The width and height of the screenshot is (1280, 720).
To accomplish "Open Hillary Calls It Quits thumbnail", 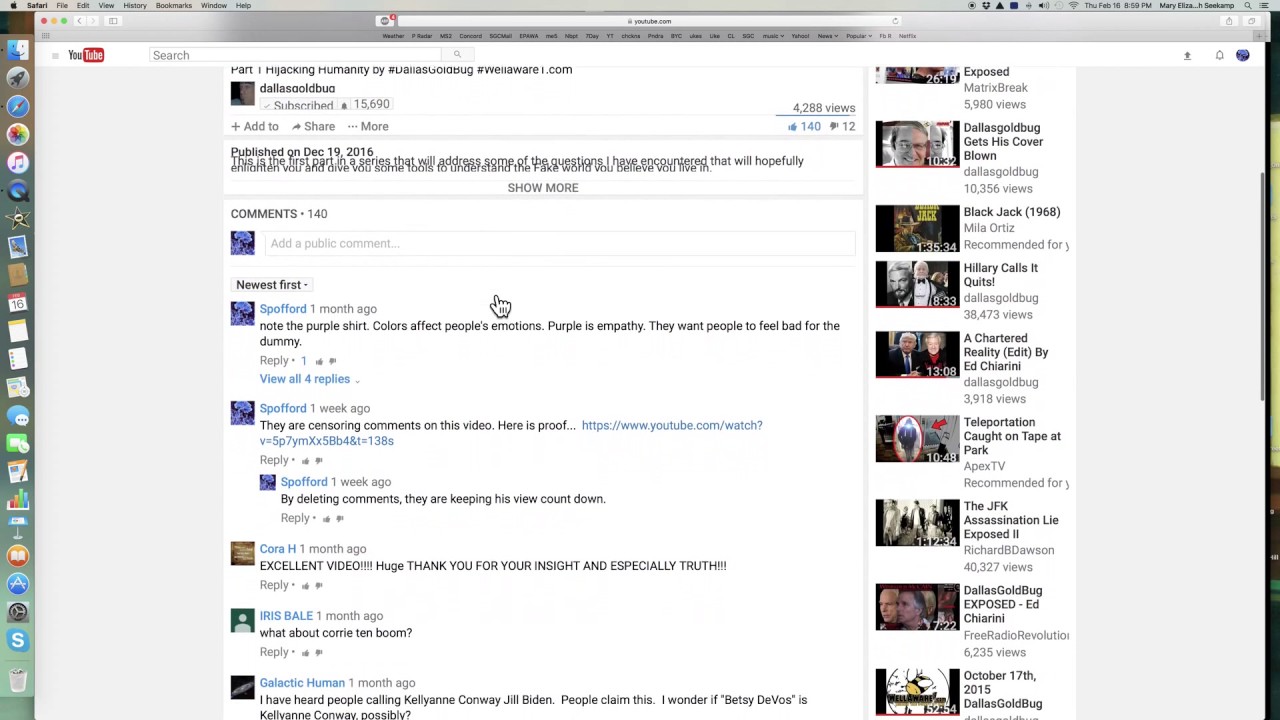I will (x=917, y=284).
